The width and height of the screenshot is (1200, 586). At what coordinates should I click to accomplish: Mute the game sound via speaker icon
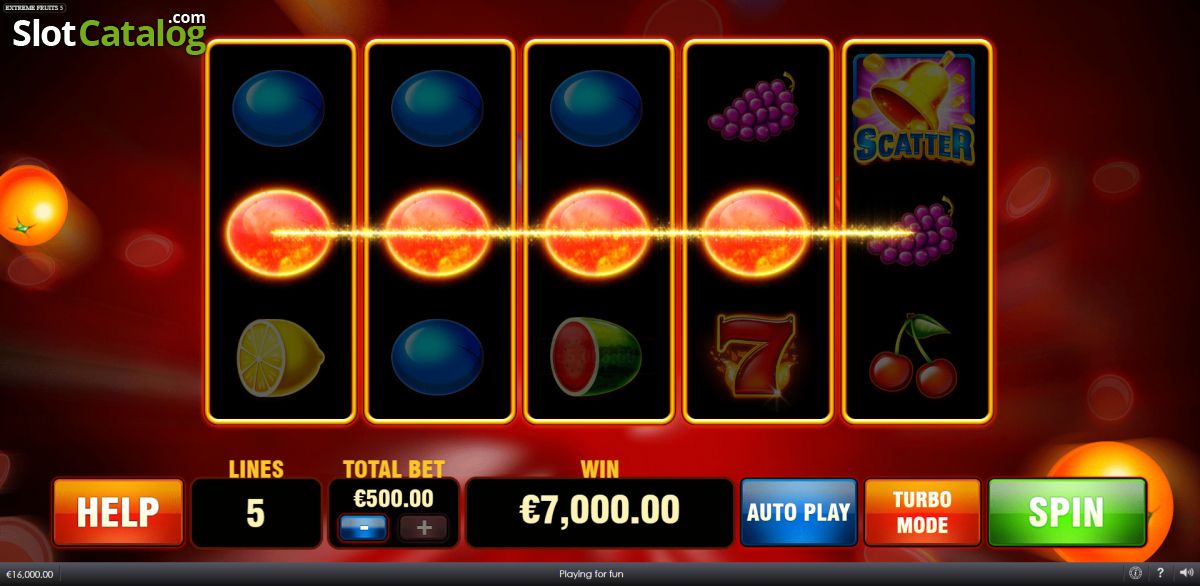click(1185, 574)
